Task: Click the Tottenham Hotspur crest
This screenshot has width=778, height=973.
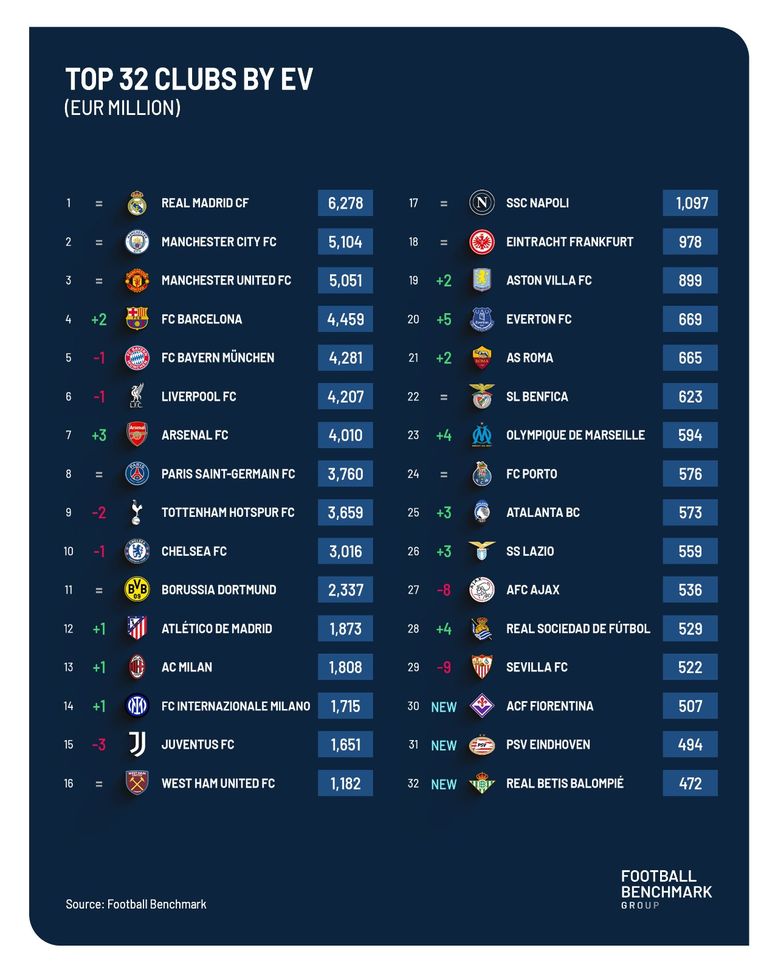Action: (137, 512)
